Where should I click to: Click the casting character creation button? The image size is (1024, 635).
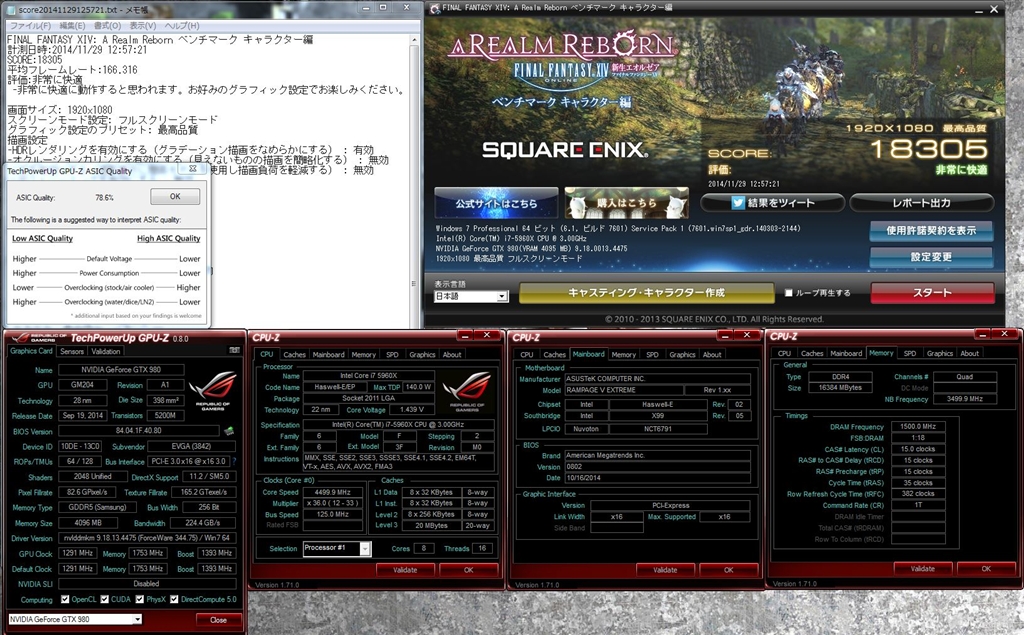point(647,293)
